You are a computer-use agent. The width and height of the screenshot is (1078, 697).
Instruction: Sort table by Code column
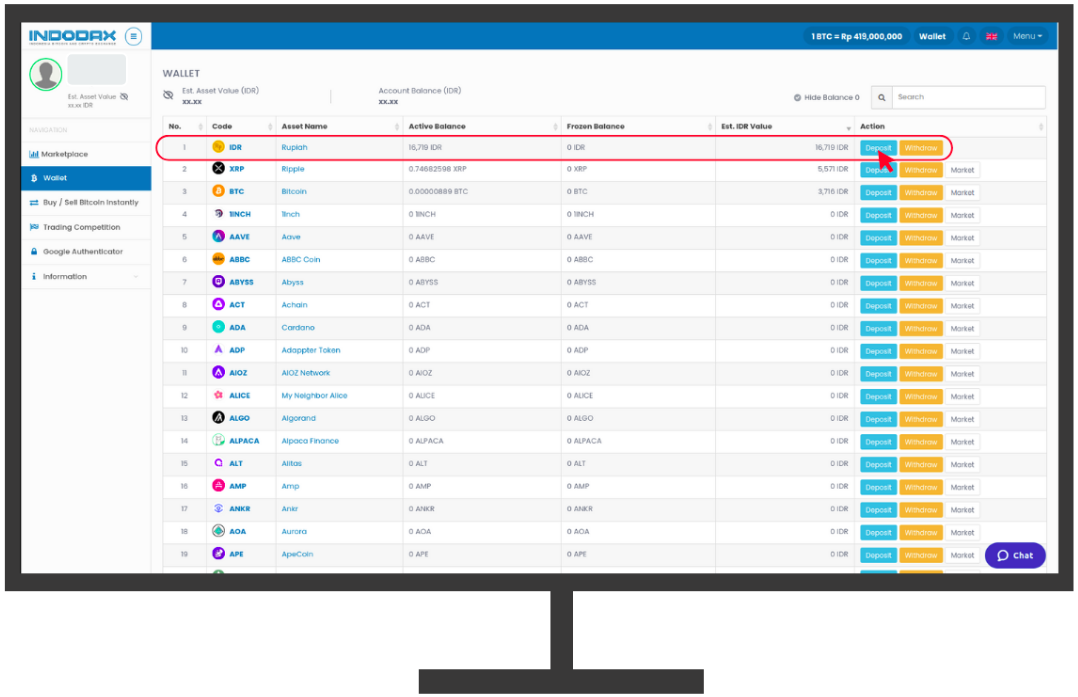tap(241, 126)
